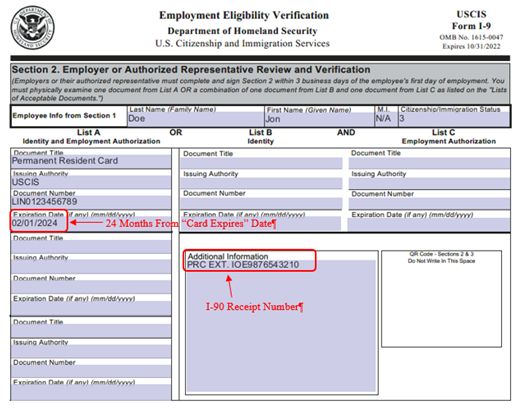Image resolution: width=520 pixels, height=408 pixels.
Task: Click third List A Issuing Authority field
Action: pyautogui.click(x=91, y=351)
